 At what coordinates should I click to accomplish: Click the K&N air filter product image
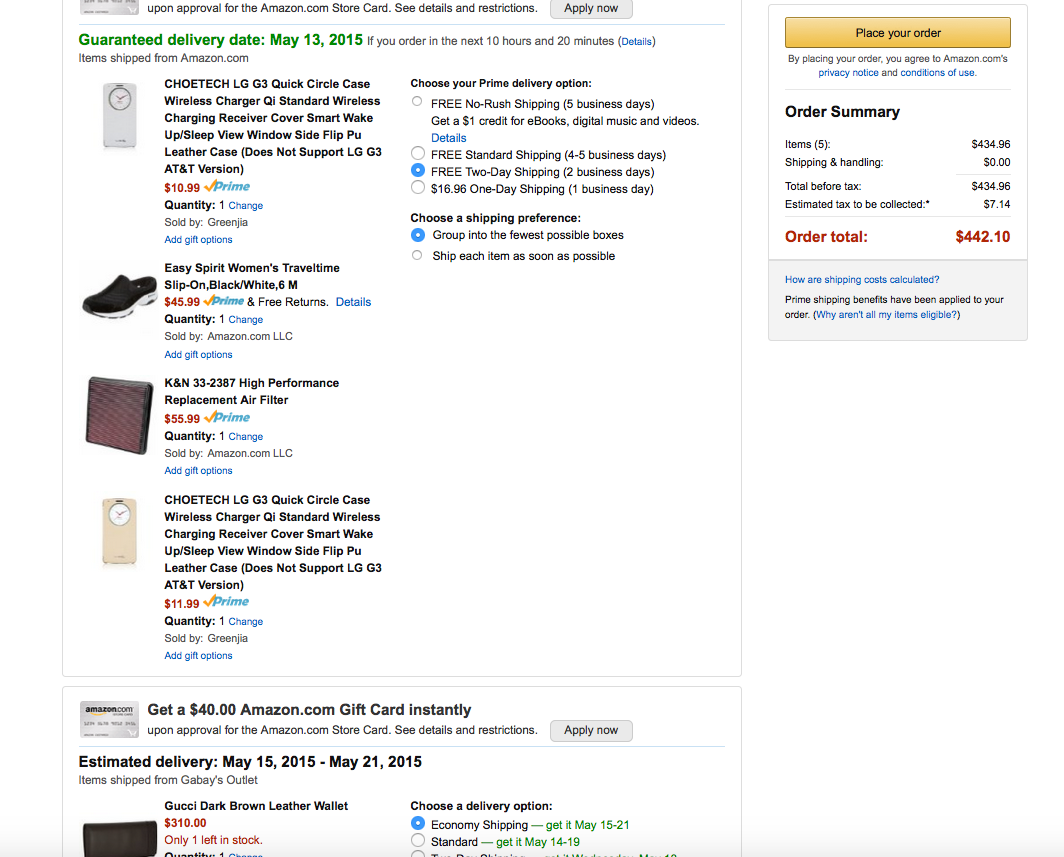pyautogui.click(x=118, y=414)
